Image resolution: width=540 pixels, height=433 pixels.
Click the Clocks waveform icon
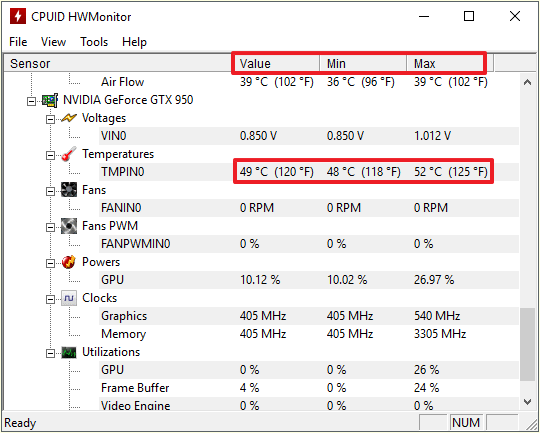69,298
